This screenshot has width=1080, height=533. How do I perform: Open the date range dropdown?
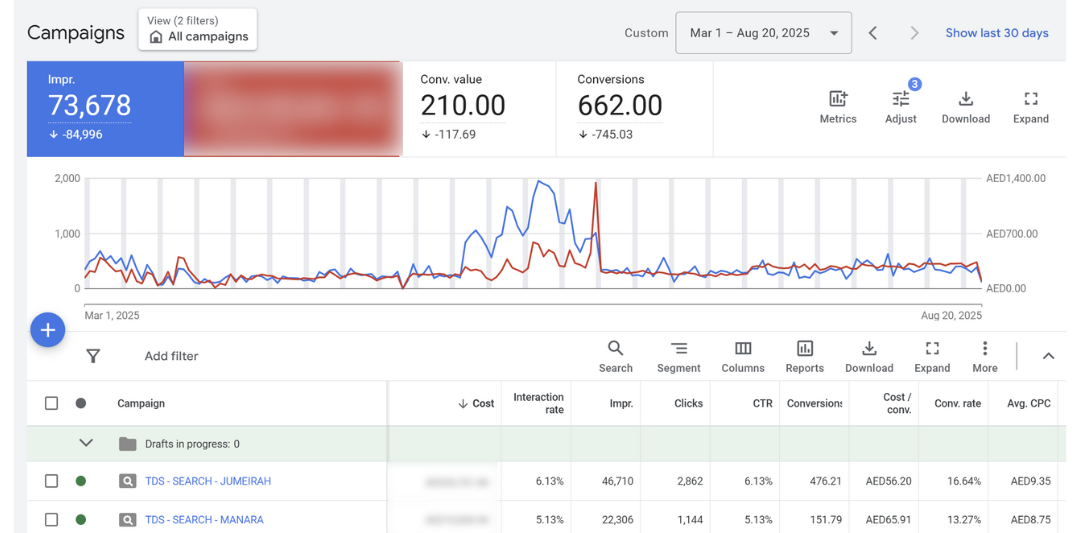[764, 33]
